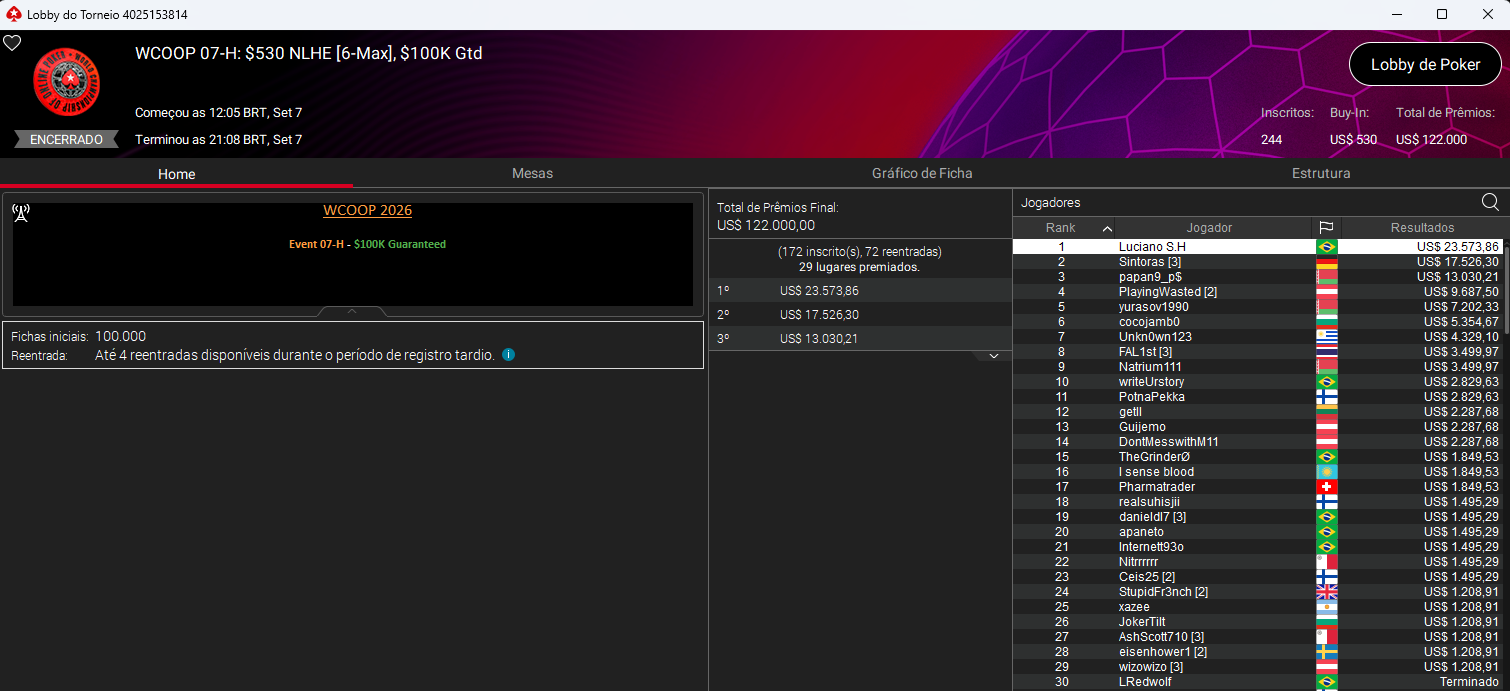This screenshot has height=691, width=1510.
Task: Click the flag column header icon
Action: point(1326,228)
